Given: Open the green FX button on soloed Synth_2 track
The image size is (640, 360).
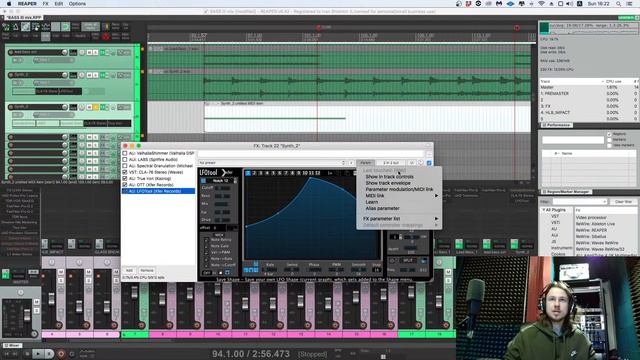Looking at the screenshot, I should coord(102,107).
